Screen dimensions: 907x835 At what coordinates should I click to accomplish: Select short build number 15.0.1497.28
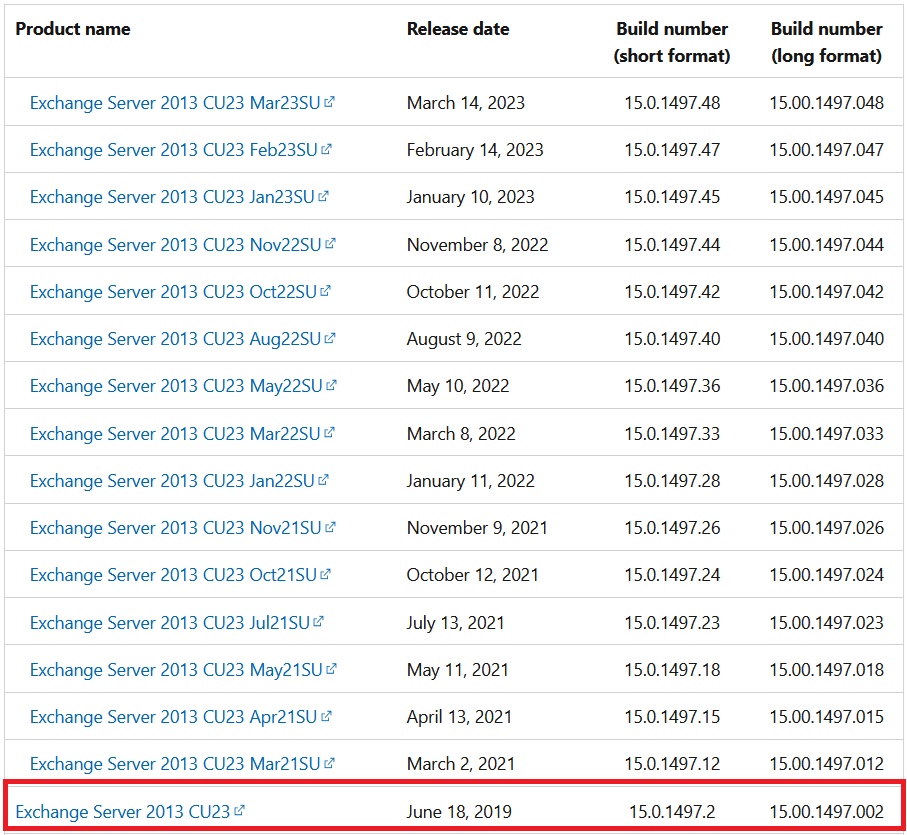[x=672, y=481]
